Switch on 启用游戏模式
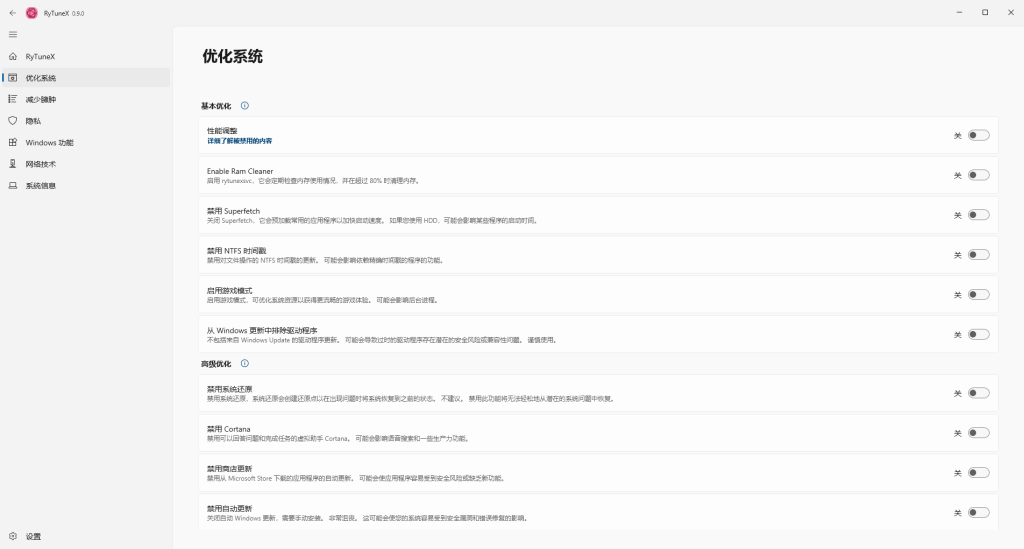This screenshot has width=1024, height=549. 978,294
